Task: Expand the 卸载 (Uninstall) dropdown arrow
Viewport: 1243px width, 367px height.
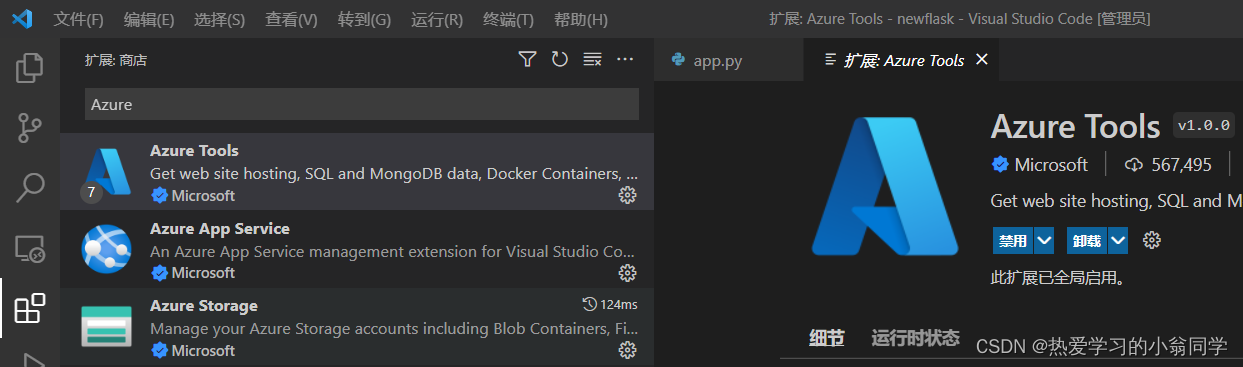Action: (x=1118, y=240)
